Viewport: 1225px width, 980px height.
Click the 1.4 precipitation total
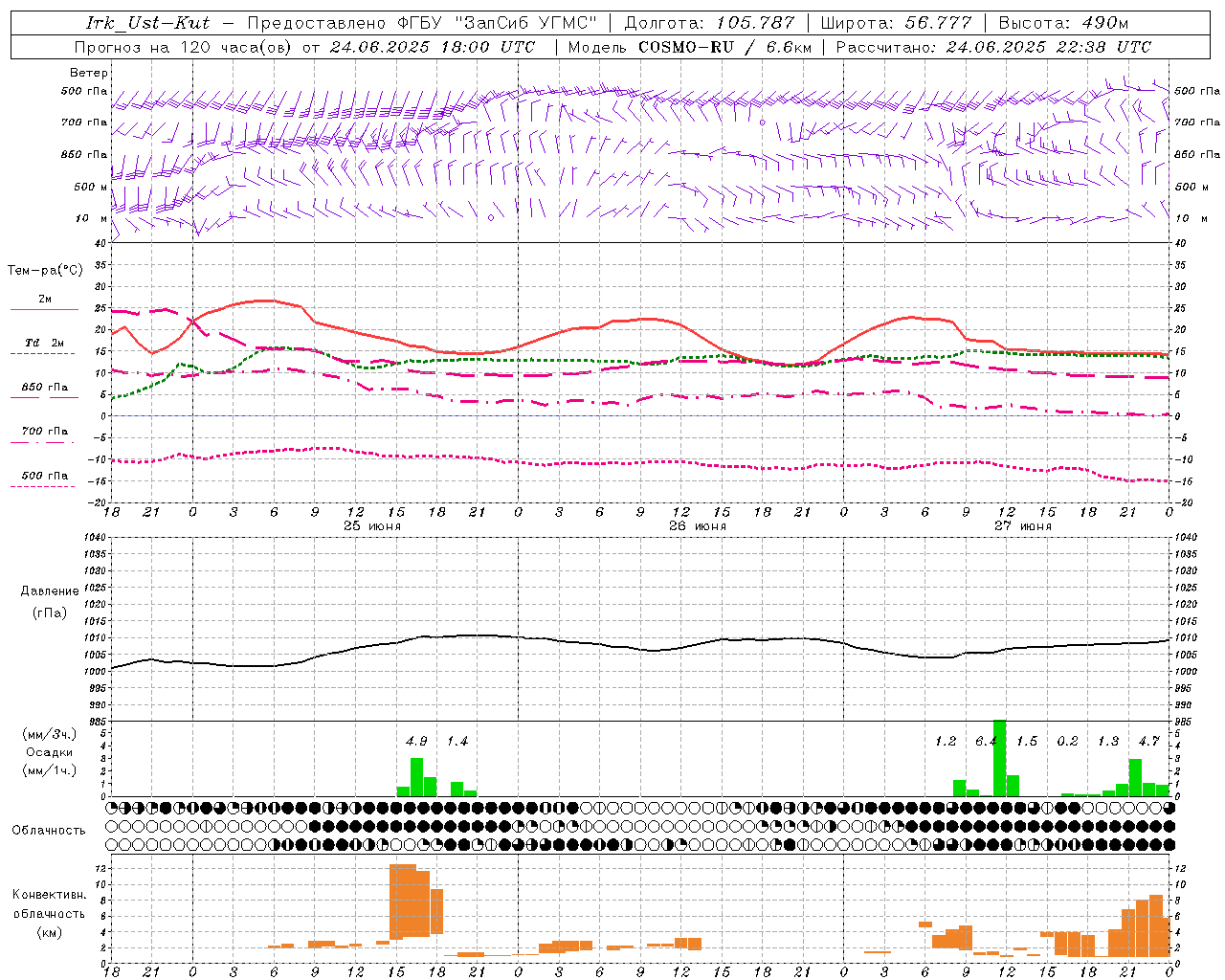pyautogui.click(x=457, y=741)
